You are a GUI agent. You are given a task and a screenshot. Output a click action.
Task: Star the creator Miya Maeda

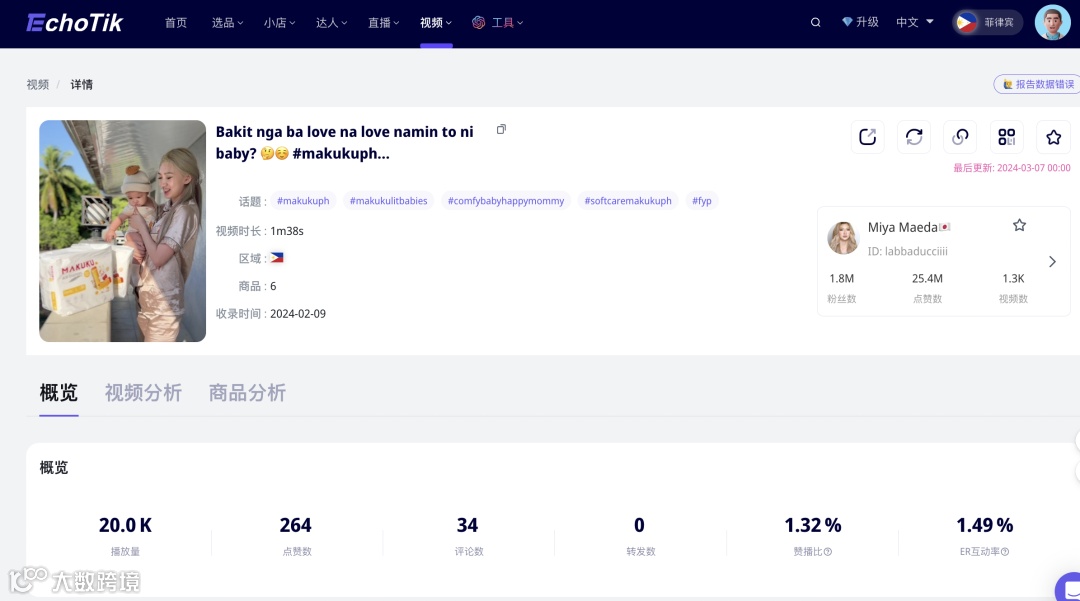tap(1019, 225)
